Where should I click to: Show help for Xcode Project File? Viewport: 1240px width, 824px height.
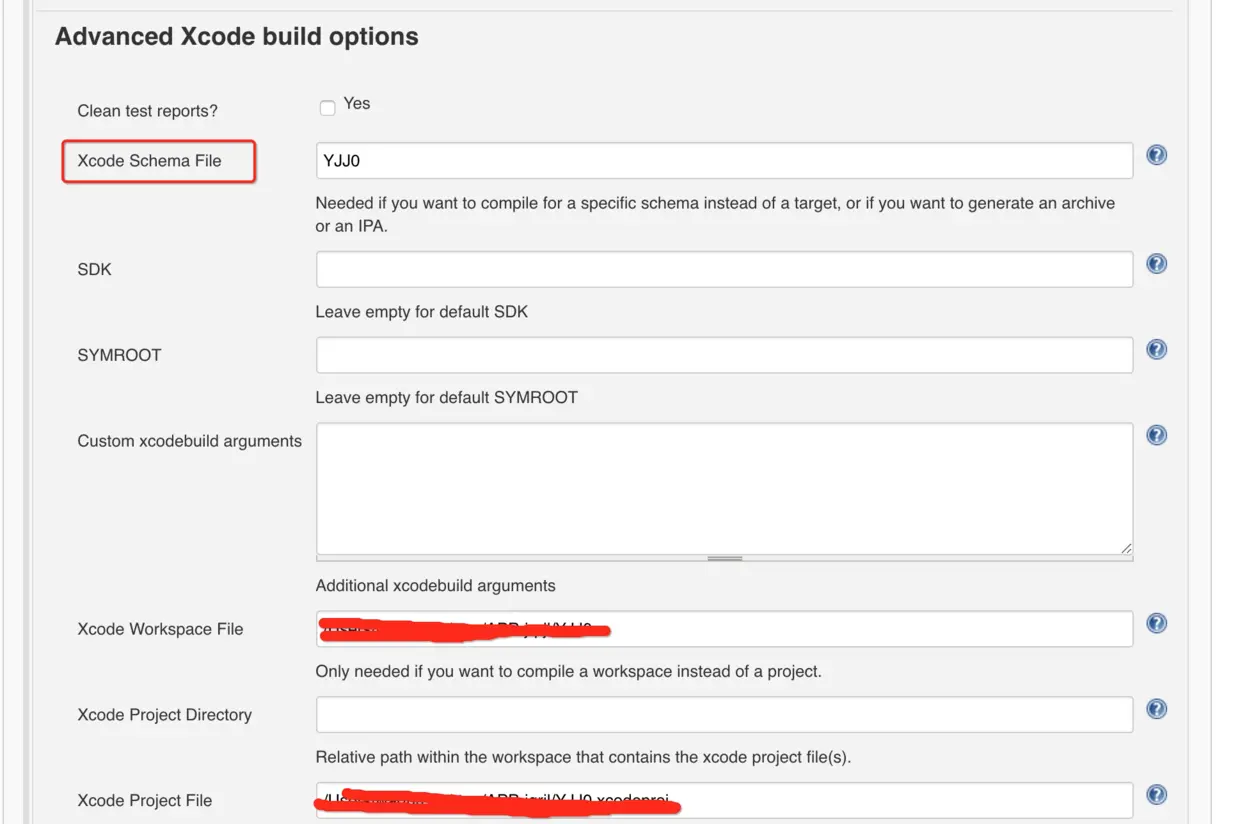tap(1156, 795)
